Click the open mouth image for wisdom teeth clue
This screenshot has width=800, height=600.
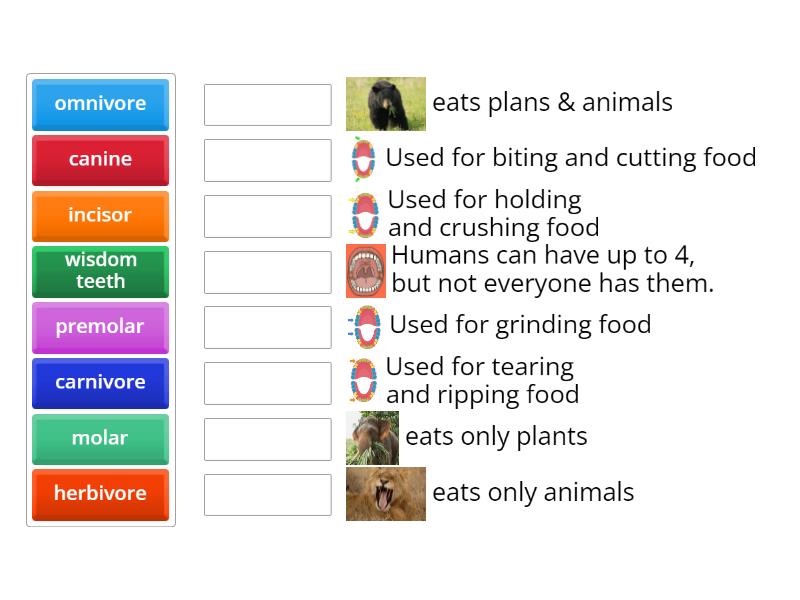(x=366, y=271)
